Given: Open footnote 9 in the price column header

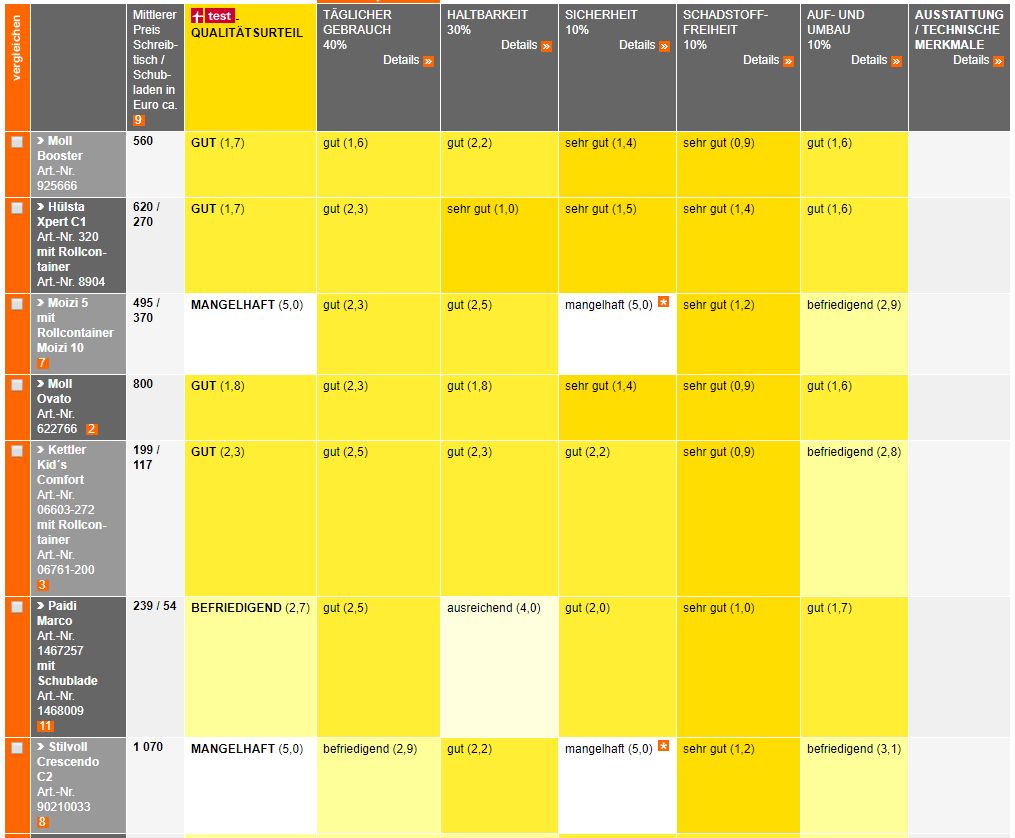Looking at the screenshot, I should [138, 120].
